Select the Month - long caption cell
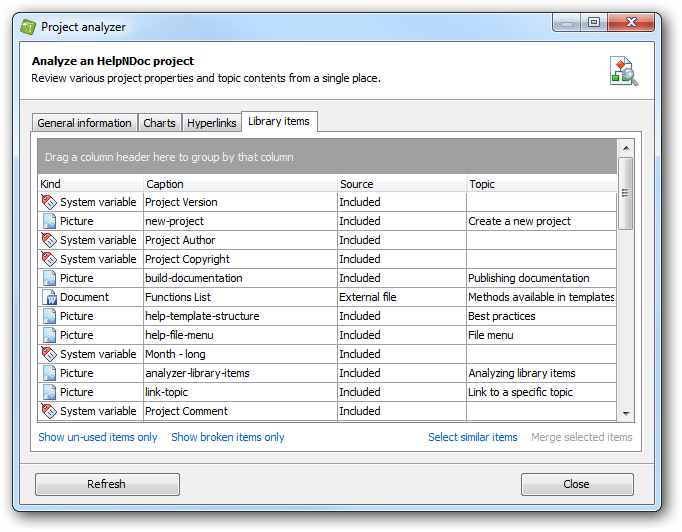Image resolution: width=682 pixels, height=532 pixels. click(x=240, y=354)
